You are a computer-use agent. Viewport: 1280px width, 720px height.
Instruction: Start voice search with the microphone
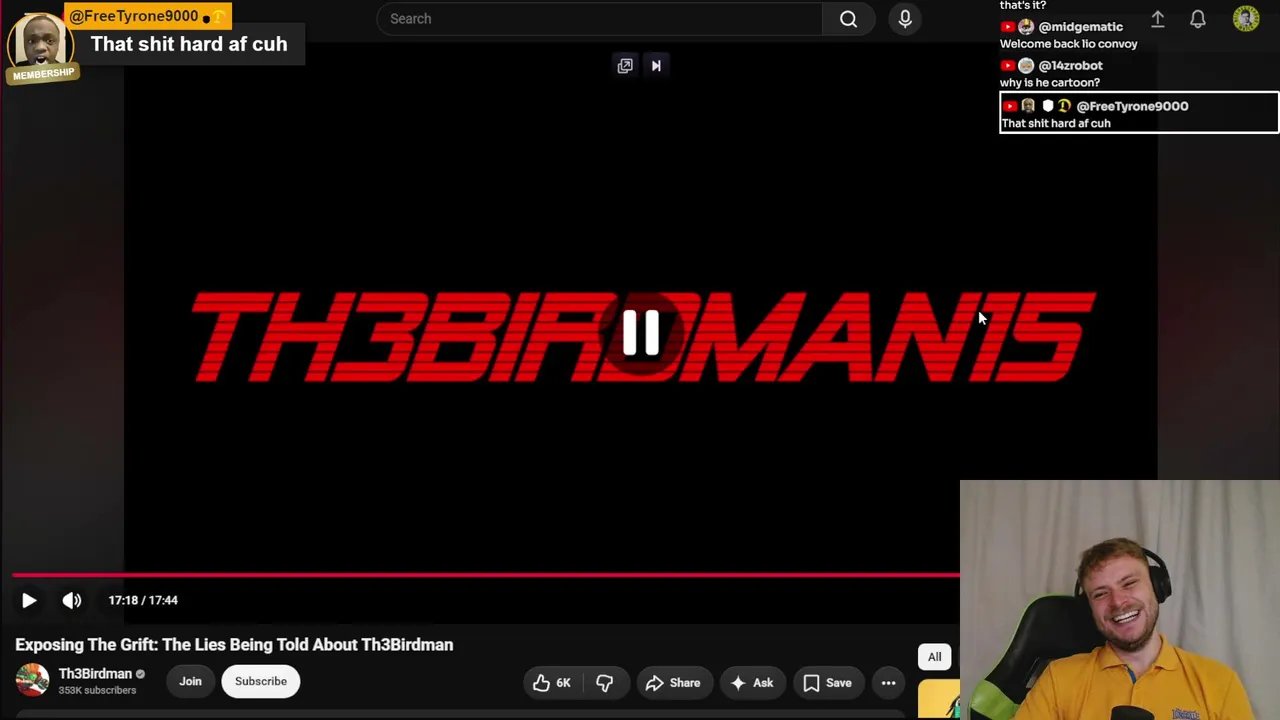pyautogui.click(x=905, y=19)
